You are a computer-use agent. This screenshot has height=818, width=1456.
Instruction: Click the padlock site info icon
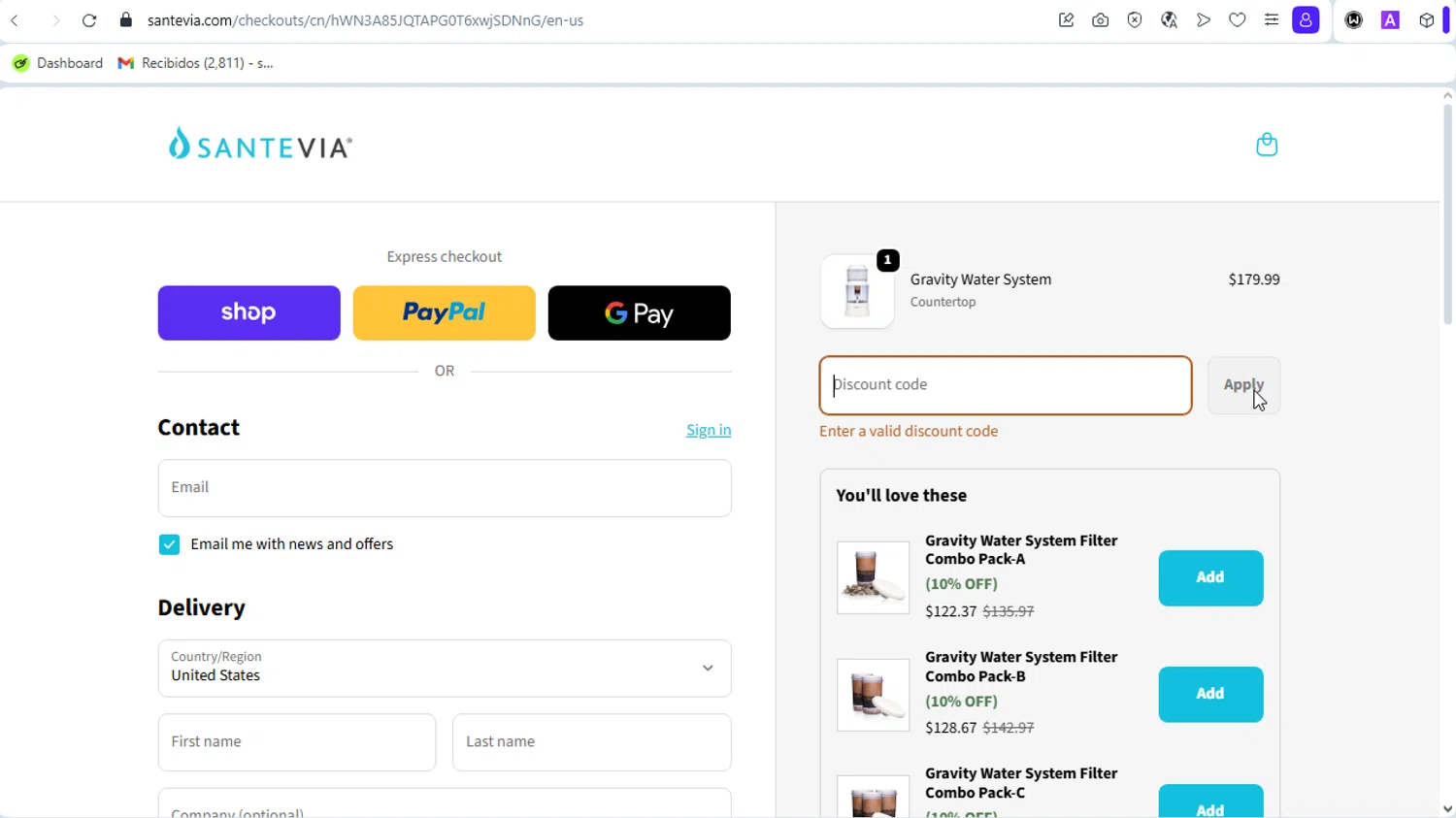point(125,20)
